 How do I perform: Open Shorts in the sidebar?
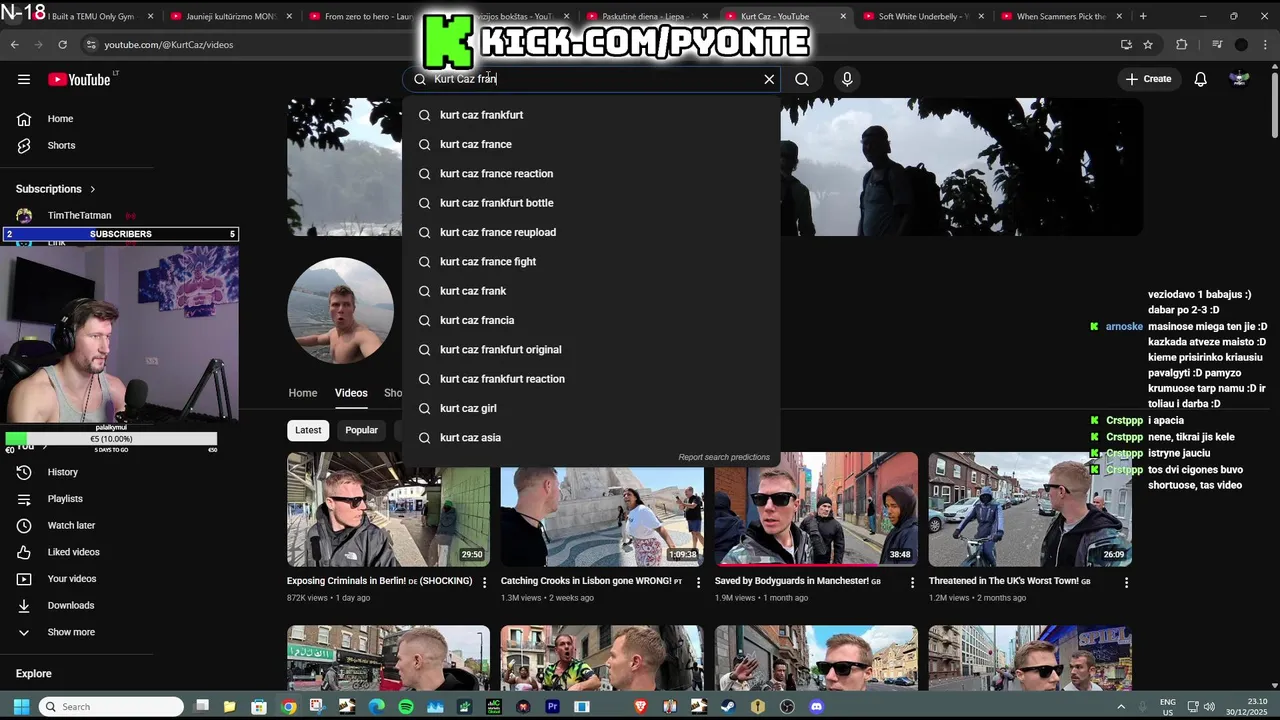[60, 145]
